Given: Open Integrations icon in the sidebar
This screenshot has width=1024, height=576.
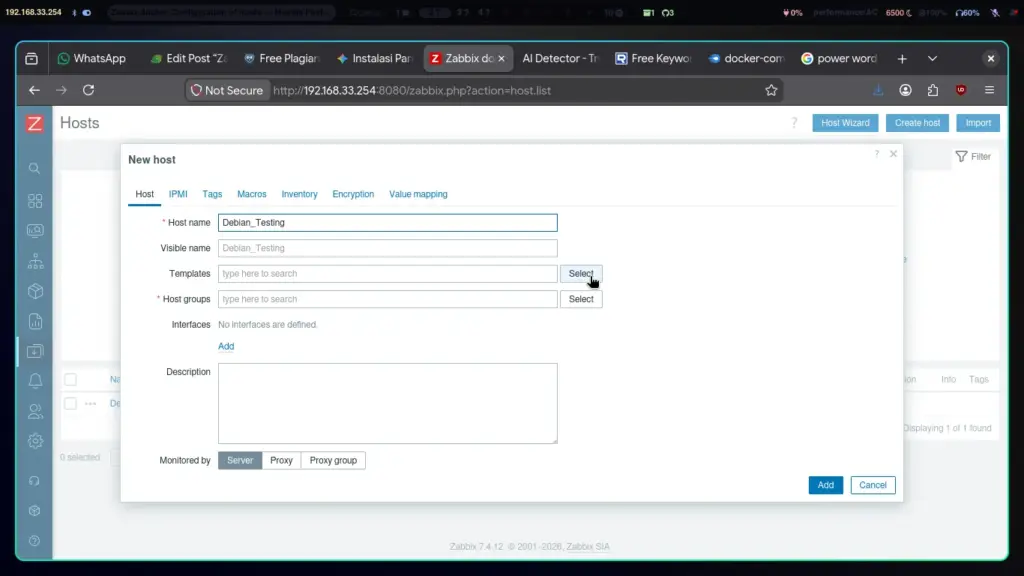Looking at the screenshot, I should [35, 511].
